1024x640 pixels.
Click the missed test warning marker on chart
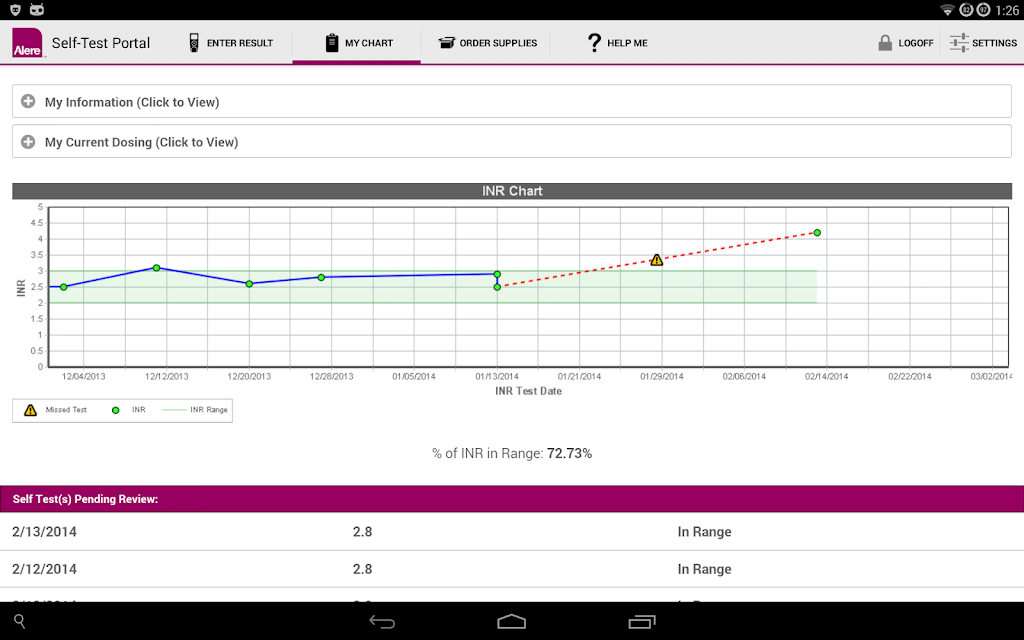[x=657, y=260]
